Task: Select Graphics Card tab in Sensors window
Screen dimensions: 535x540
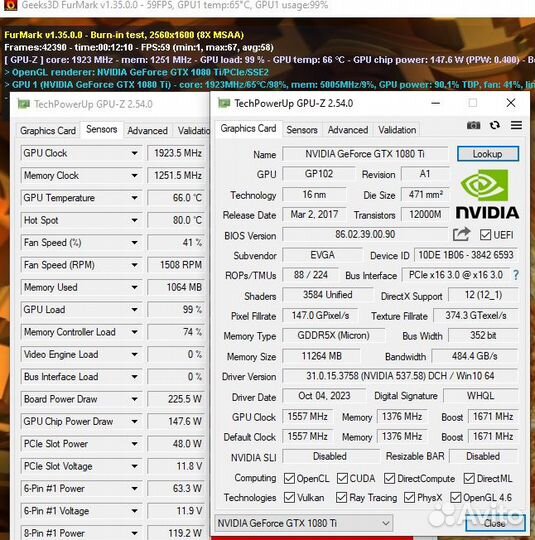Action: coord(48,131)
